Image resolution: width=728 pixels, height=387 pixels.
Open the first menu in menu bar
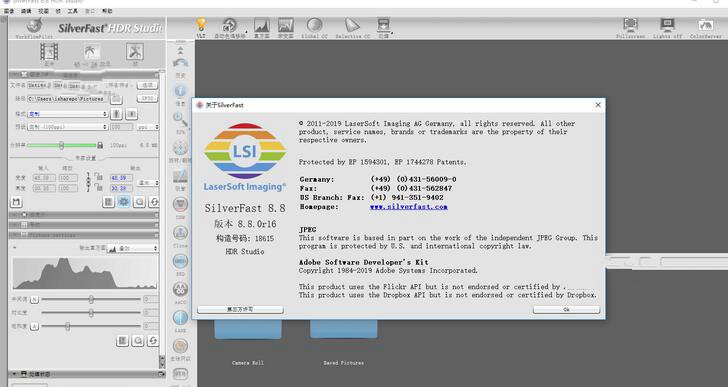click(x=9, y=11)
